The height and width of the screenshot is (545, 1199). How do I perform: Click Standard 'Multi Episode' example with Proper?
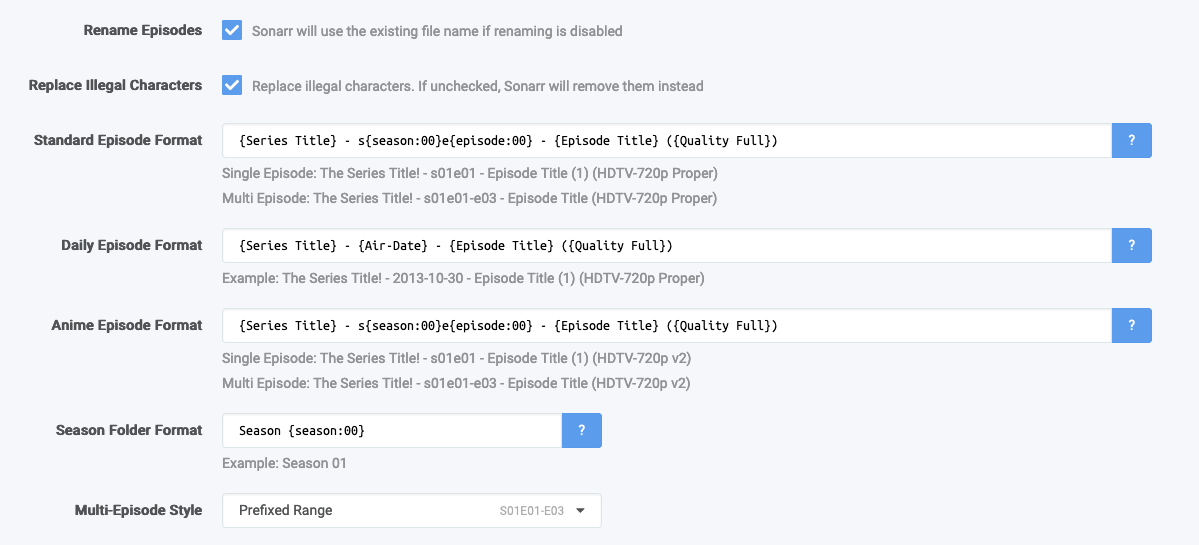[x=470, y=199]
